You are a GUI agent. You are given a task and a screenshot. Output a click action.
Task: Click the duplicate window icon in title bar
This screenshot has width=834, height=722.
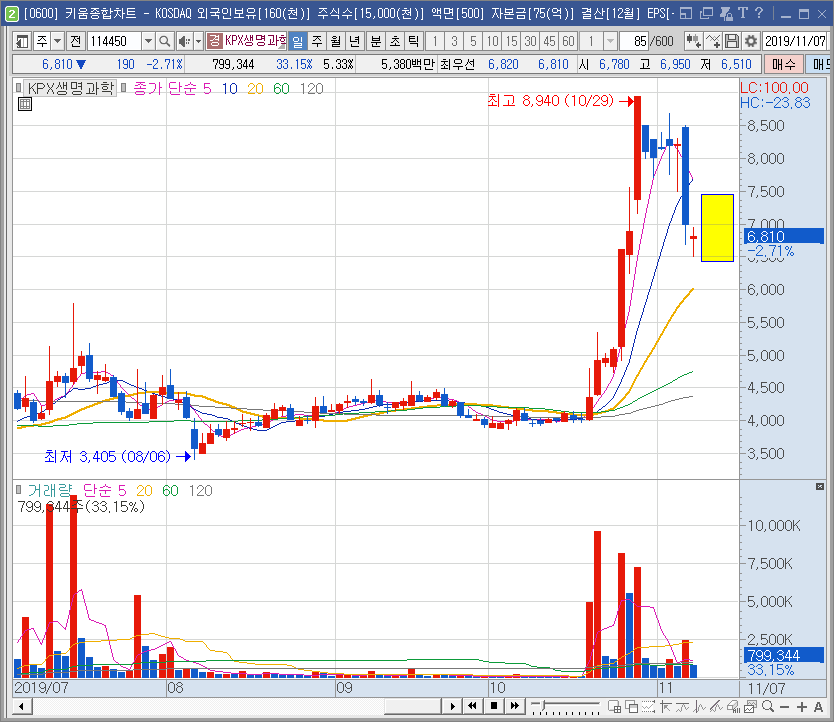[706, 13]
